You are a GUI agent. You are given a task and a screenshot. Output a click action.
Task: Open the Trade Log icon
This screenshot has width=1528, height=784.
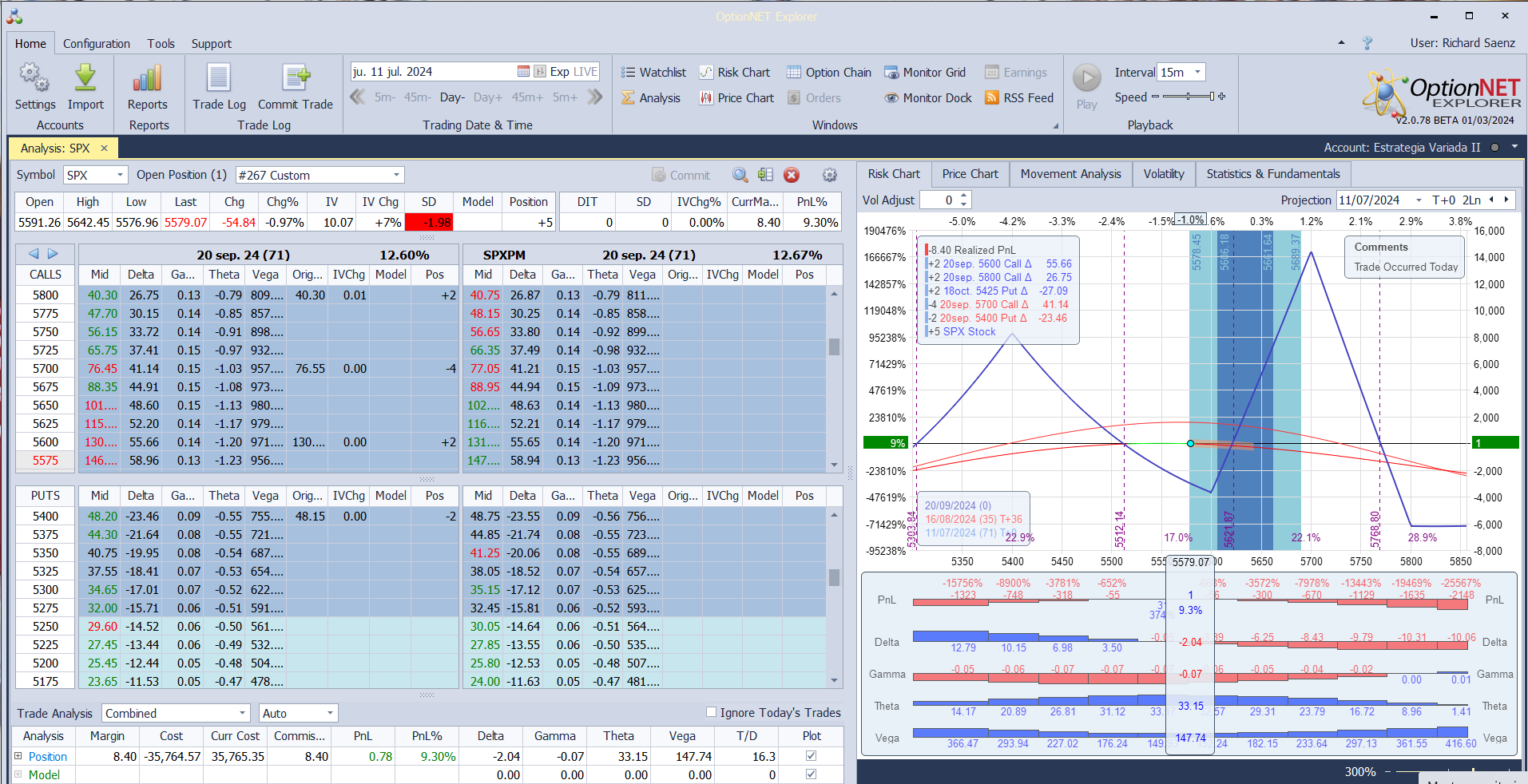click(219, 78)
